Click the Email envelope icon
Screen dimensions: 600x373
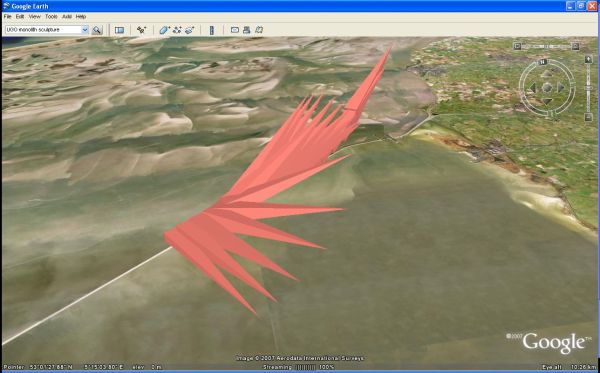click(235, 30)
